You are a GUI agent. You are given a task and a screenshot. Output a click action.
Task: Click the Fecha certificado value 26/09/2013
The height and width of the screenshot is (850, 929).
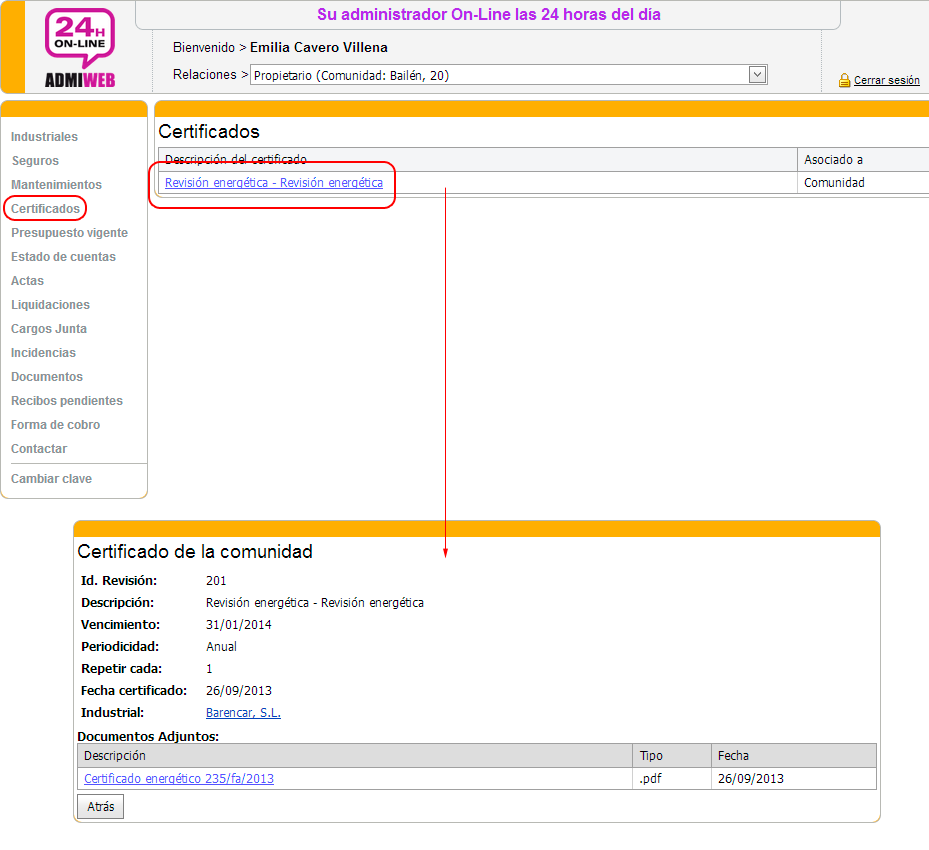239,691
